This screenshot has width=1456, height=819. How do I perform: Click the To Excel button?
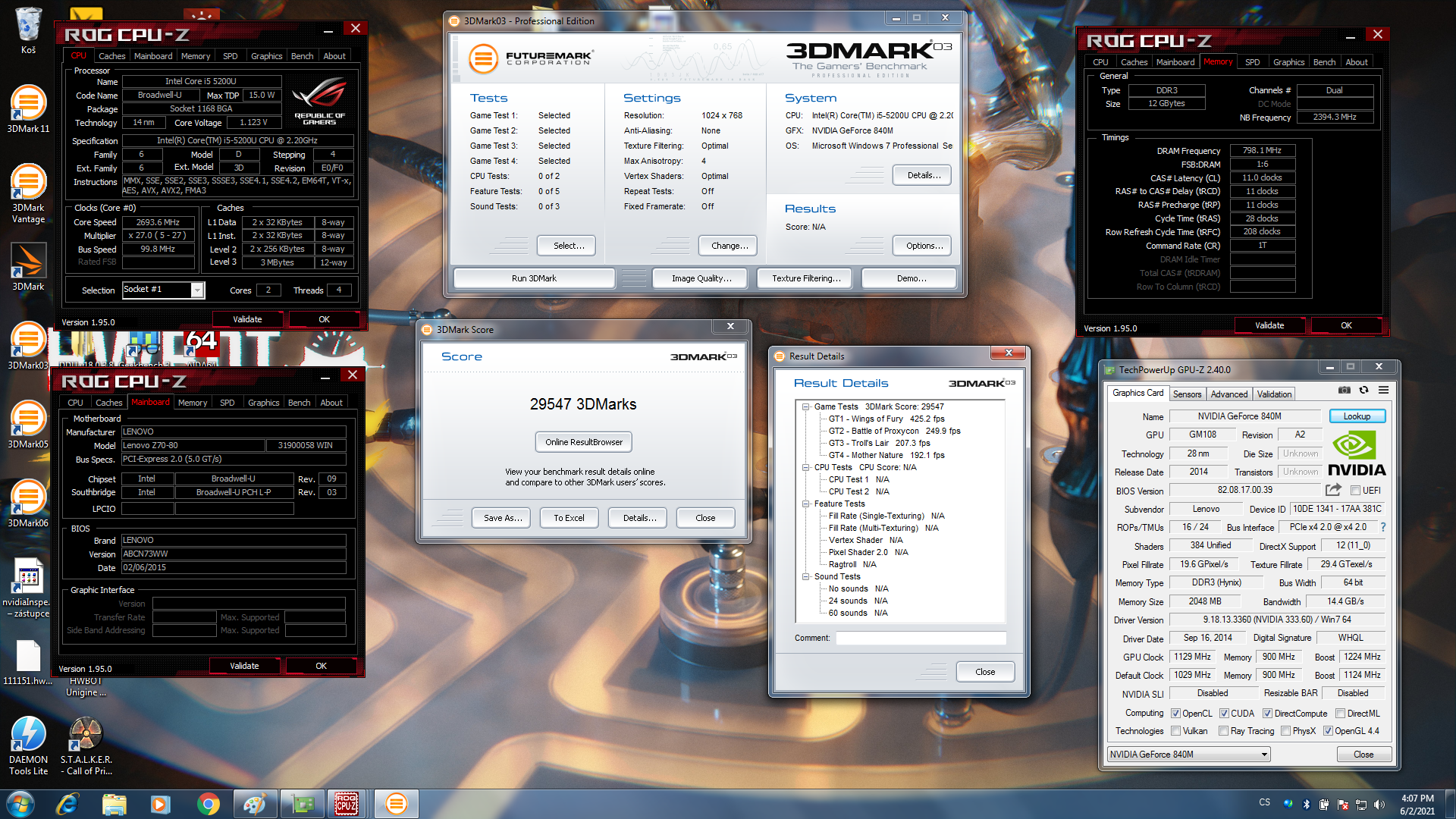[x=569, y=518]
